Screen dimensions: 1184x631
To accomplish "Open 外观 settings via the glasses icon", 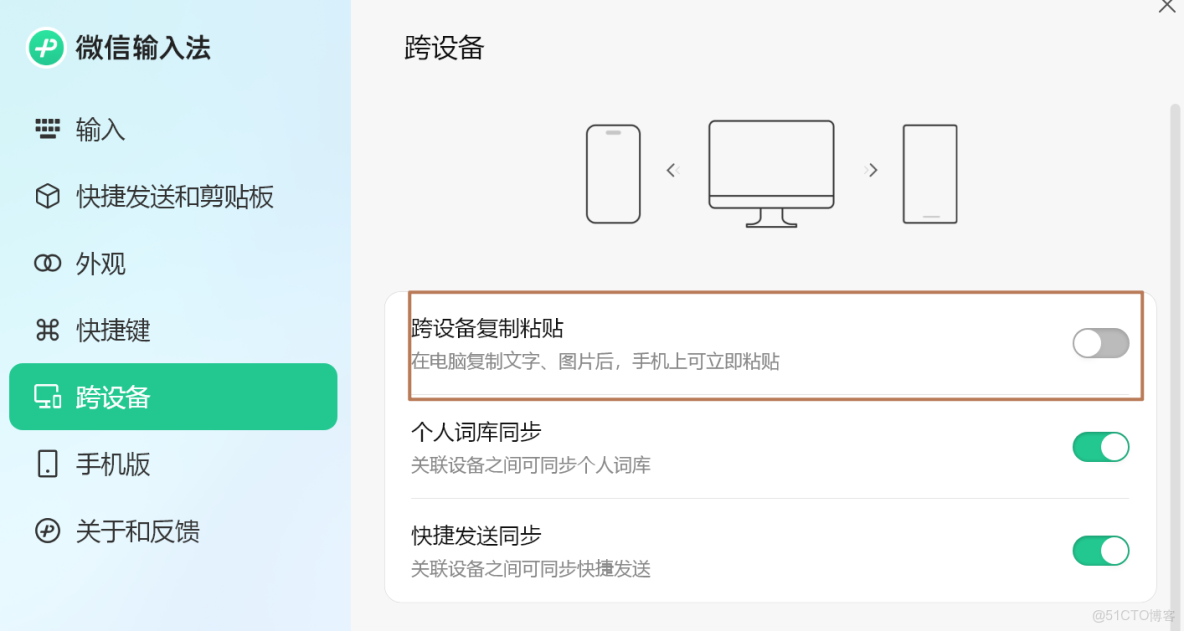I will pos(47,263).
